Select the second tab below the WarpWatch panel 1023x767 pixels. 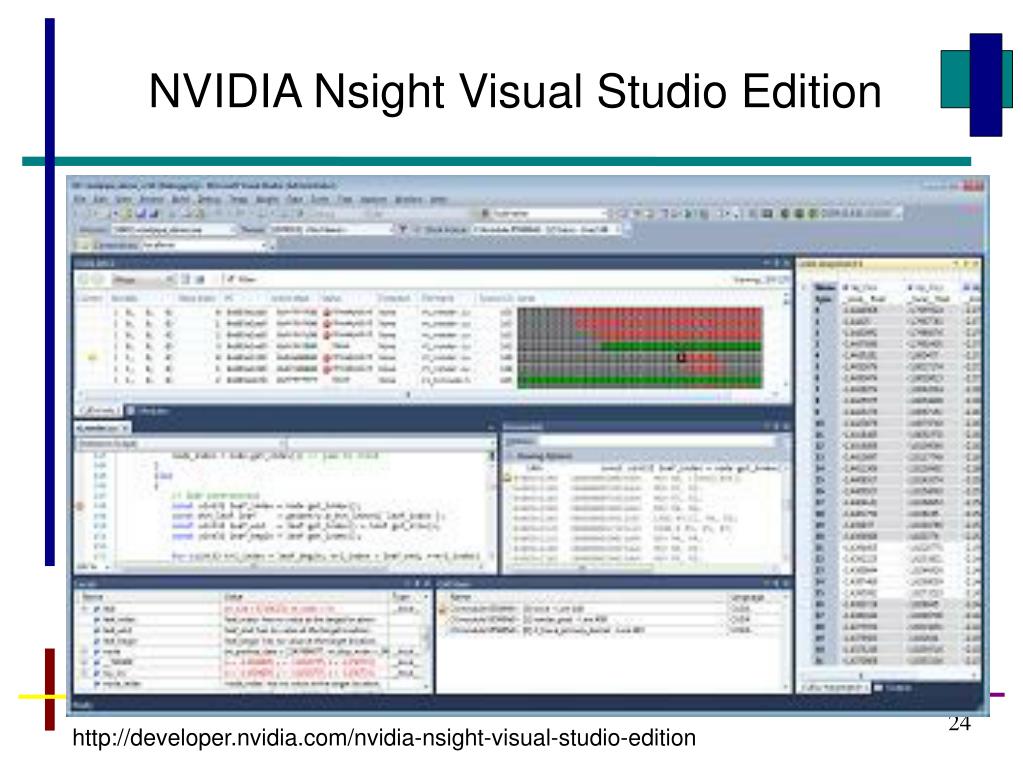coord(893,687)
